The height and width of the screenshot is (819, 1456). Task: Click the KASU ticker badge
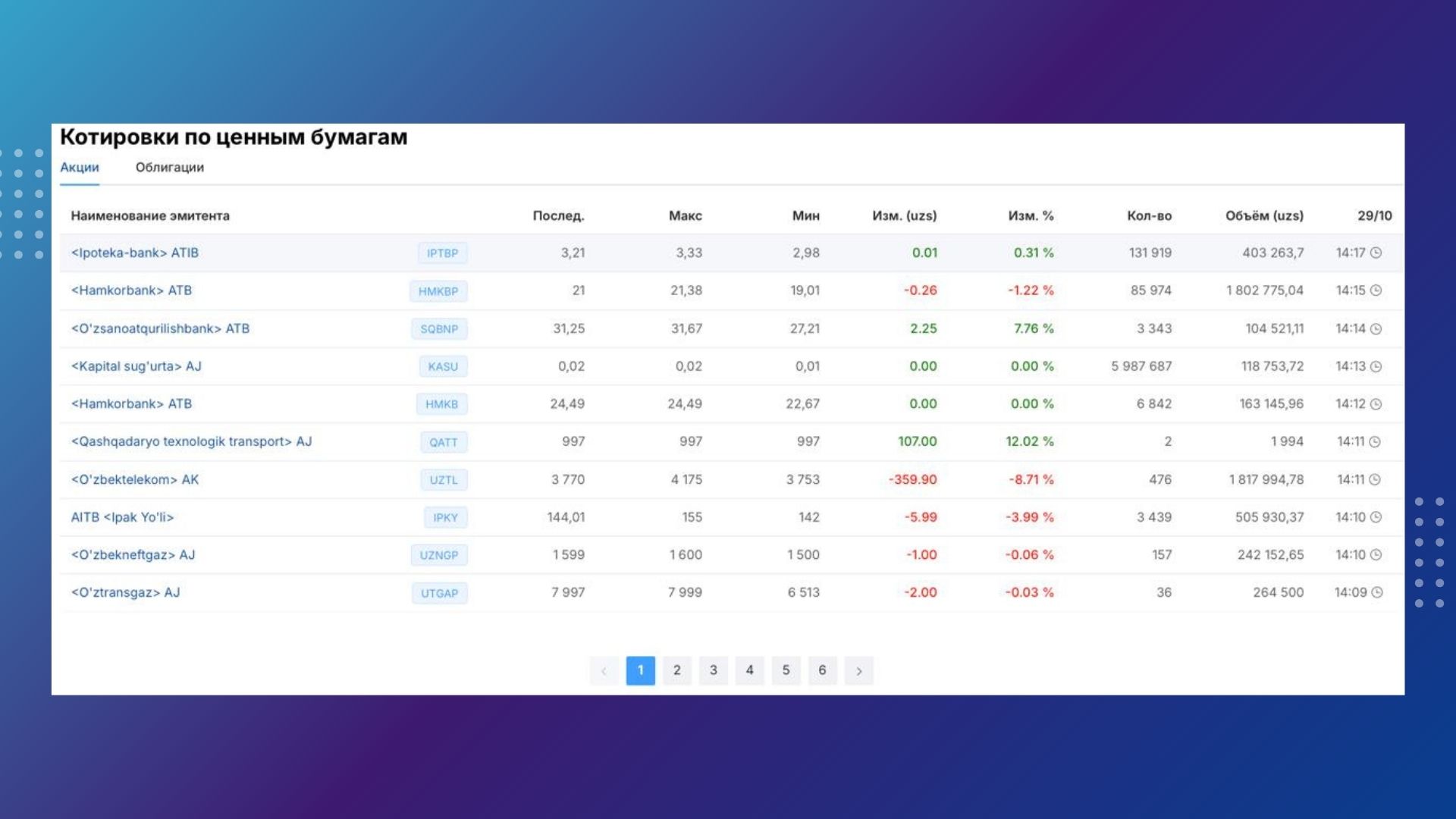(443, 366)
